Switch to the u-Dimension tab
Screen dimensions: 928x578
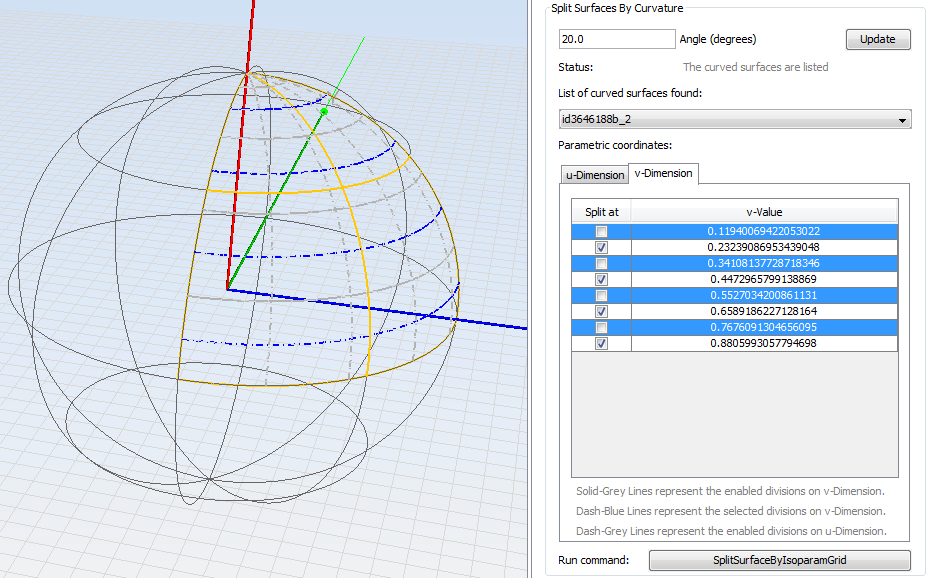[x=595, y=175]
